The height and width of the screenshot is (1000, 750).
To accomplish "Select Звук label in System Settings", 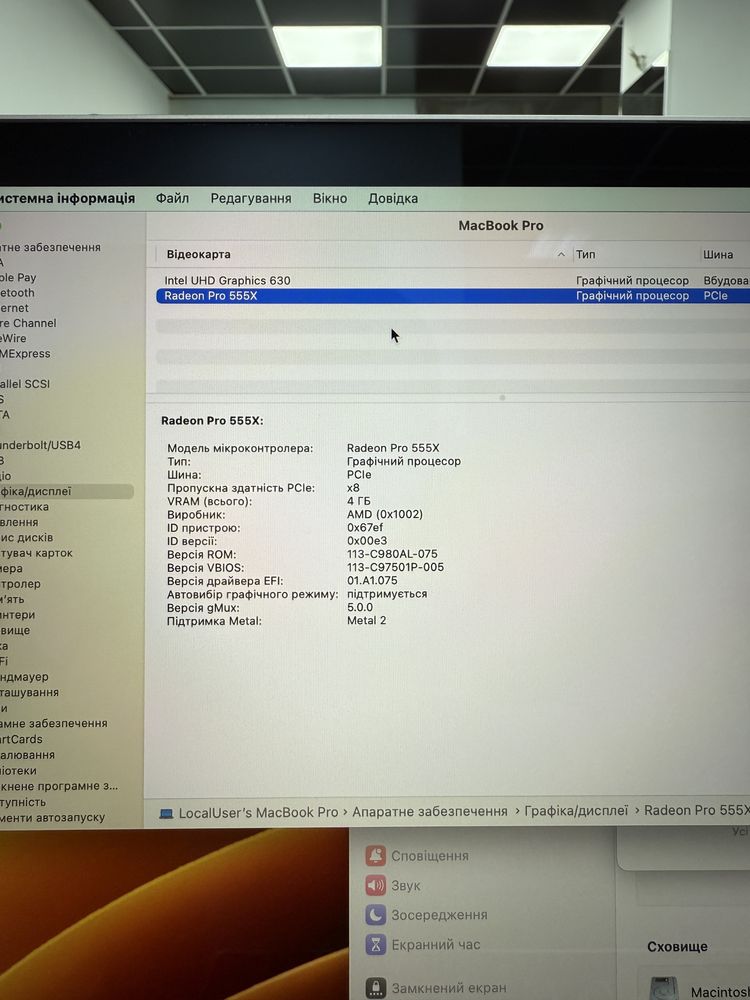I will (406, 886).
